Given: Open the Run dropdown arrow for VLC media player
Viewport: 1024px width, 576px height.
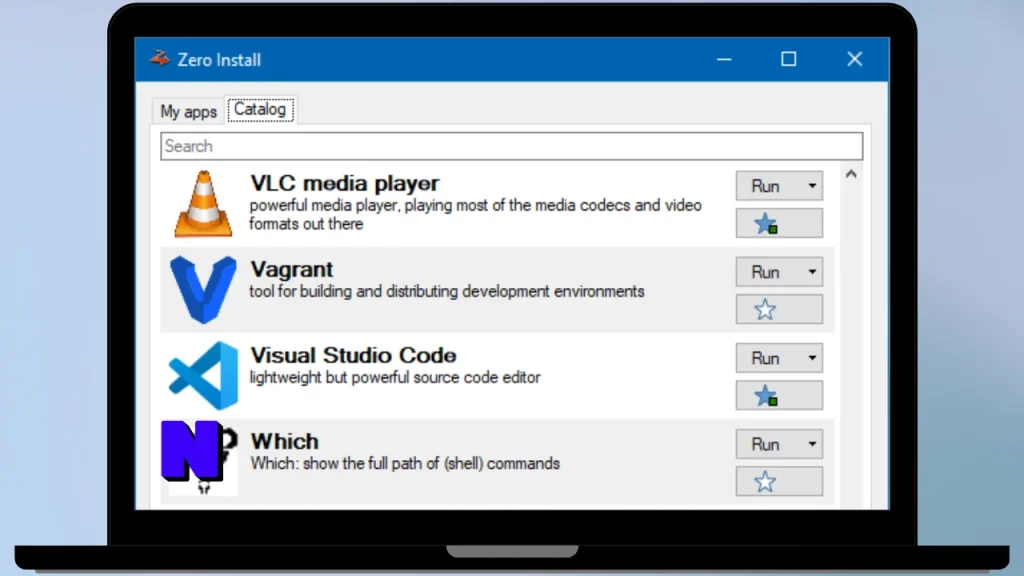Looking at the screenshot, I should [812, 186].
